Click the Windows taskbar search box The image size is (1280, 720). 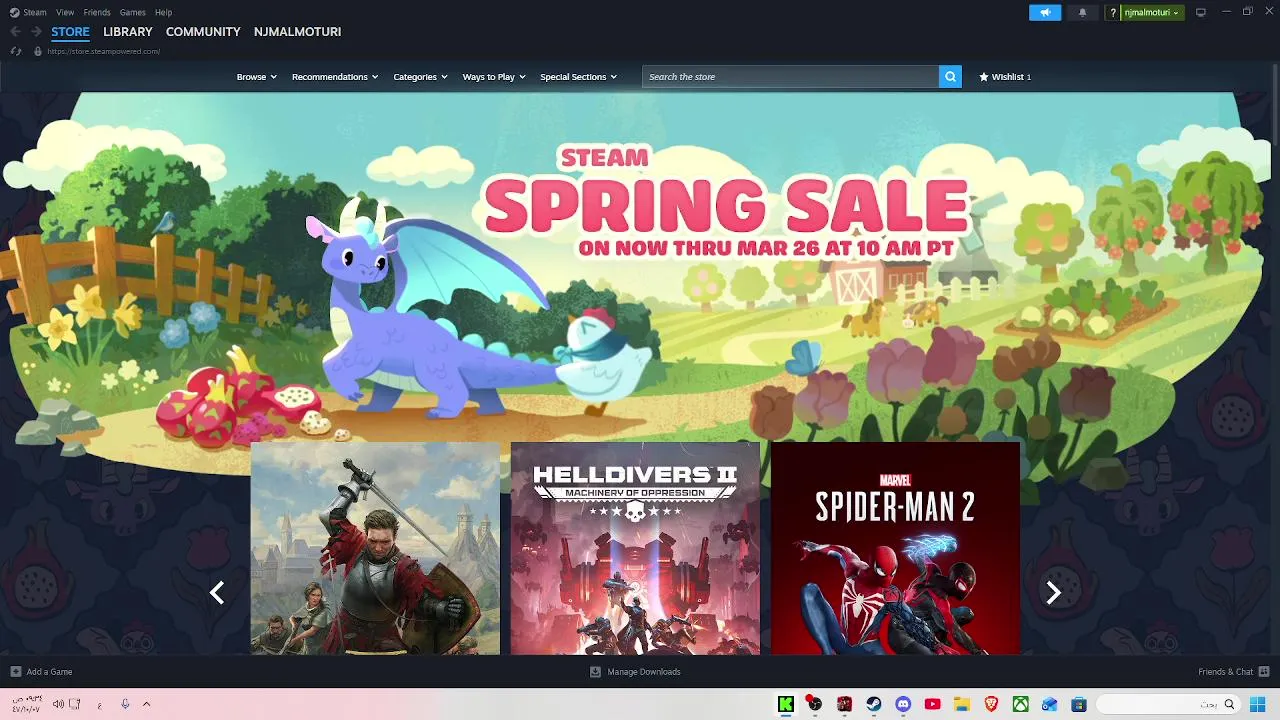pos(1166,704)
